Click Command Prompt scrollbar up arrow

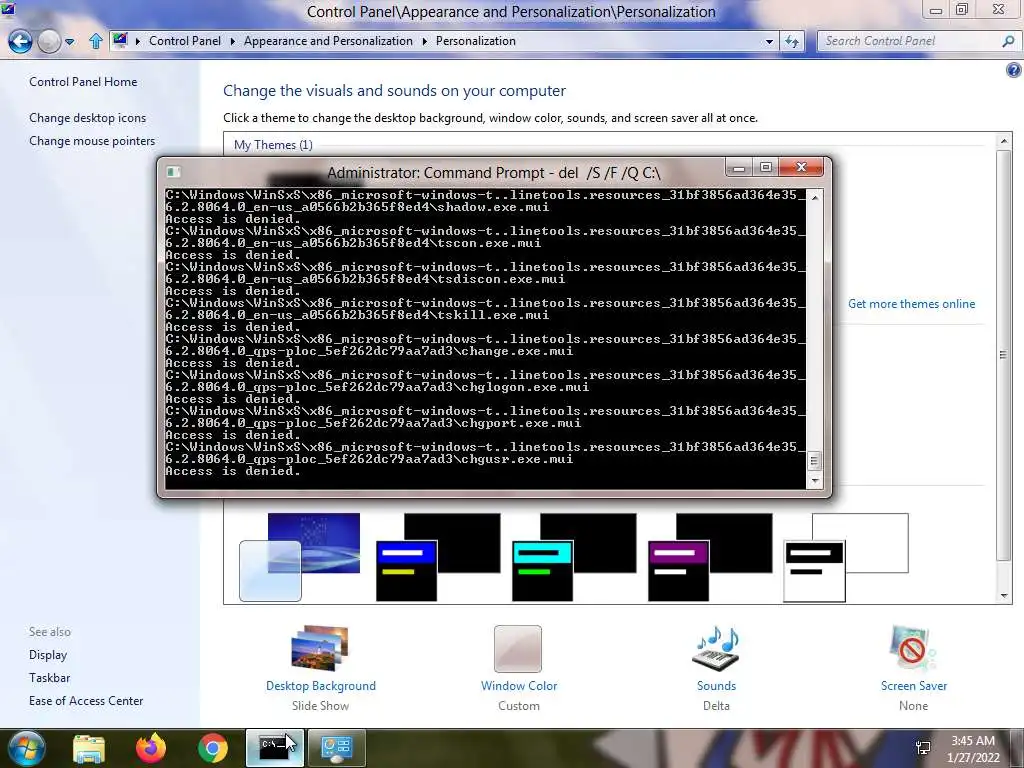pyautogui.click(x=814, y=197)
